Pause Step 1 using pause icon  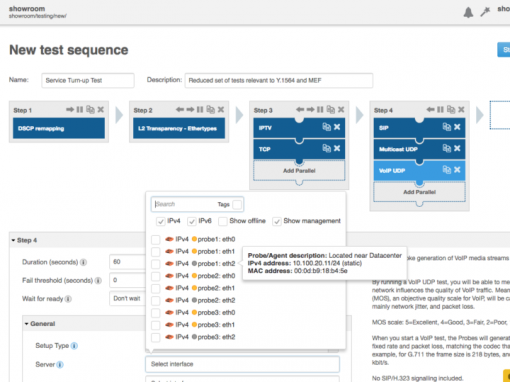tap(80, 110)
